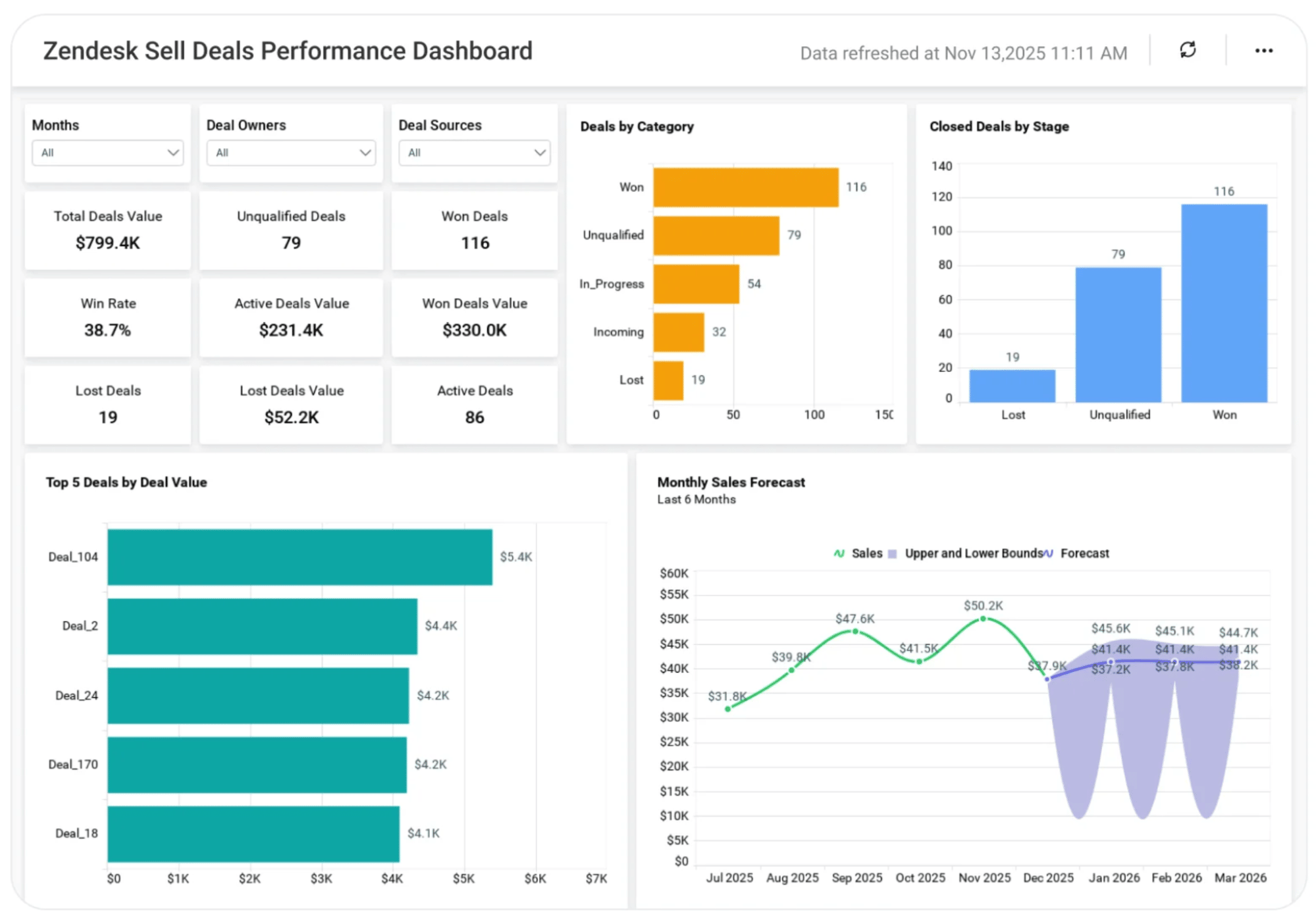Click the Deal_24 teal bar

click(x=258, y=696)
